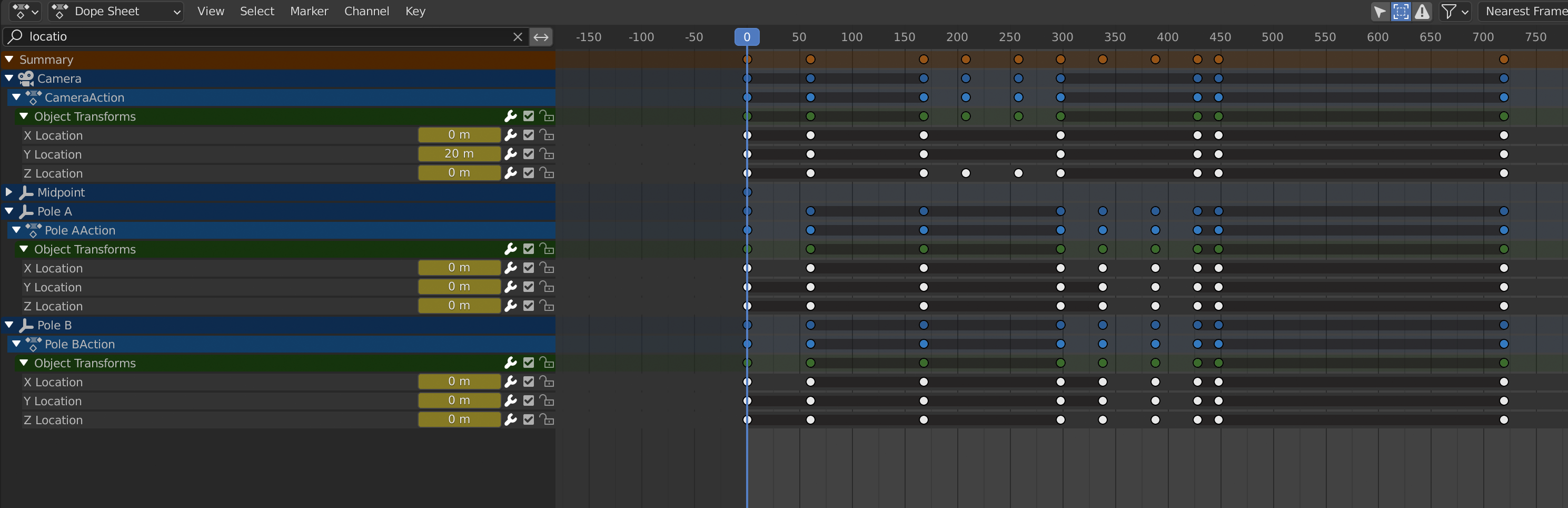
Task: Mute Pole B Y Location channel checkbox
Action: tap(528, 401)
